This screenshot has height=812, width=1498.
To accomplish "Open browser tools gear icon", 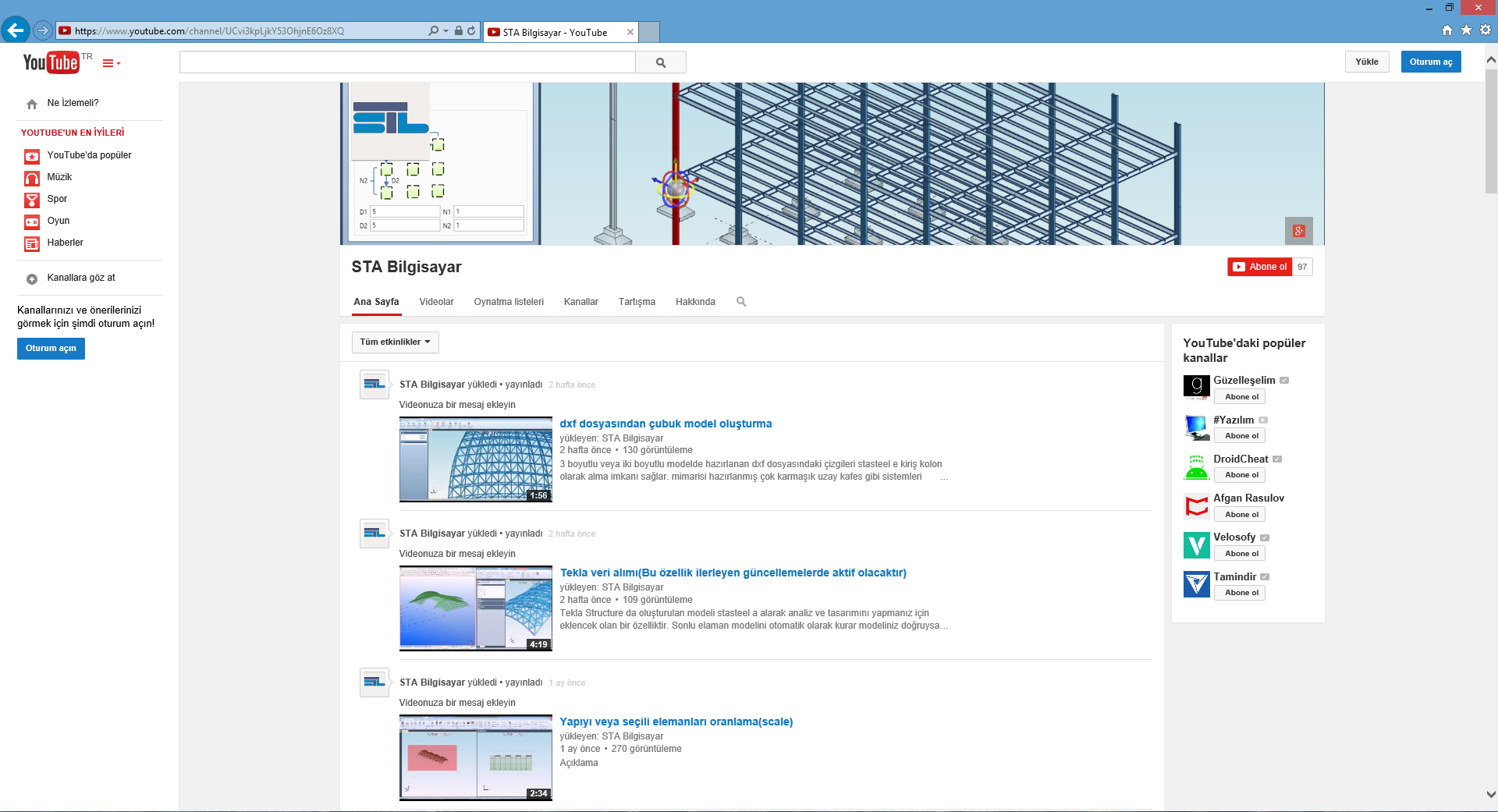I will 1486,30.
